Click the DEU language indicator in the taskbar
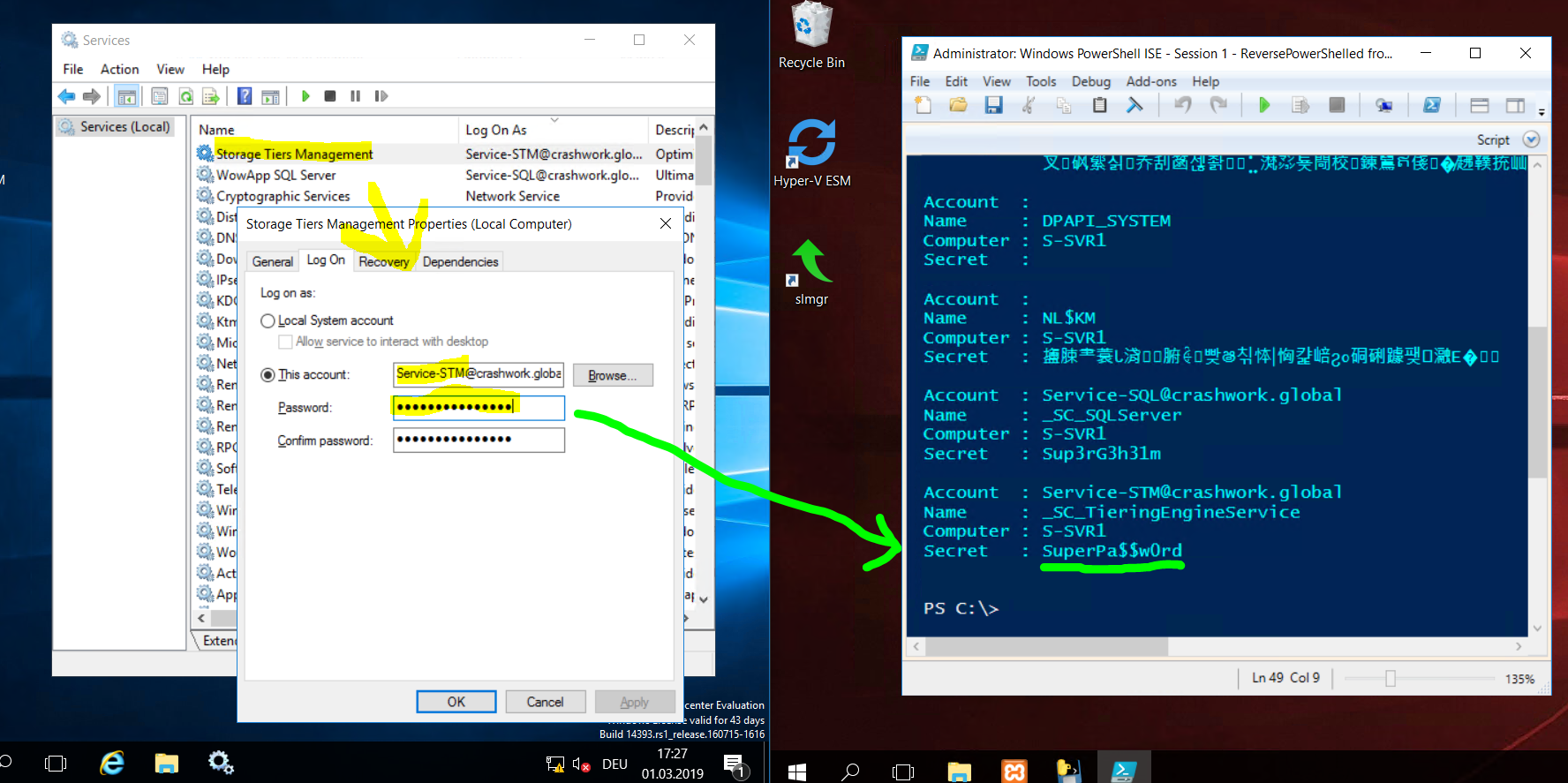This screenshot has width=1568, height=783. (x=614, y=764)
